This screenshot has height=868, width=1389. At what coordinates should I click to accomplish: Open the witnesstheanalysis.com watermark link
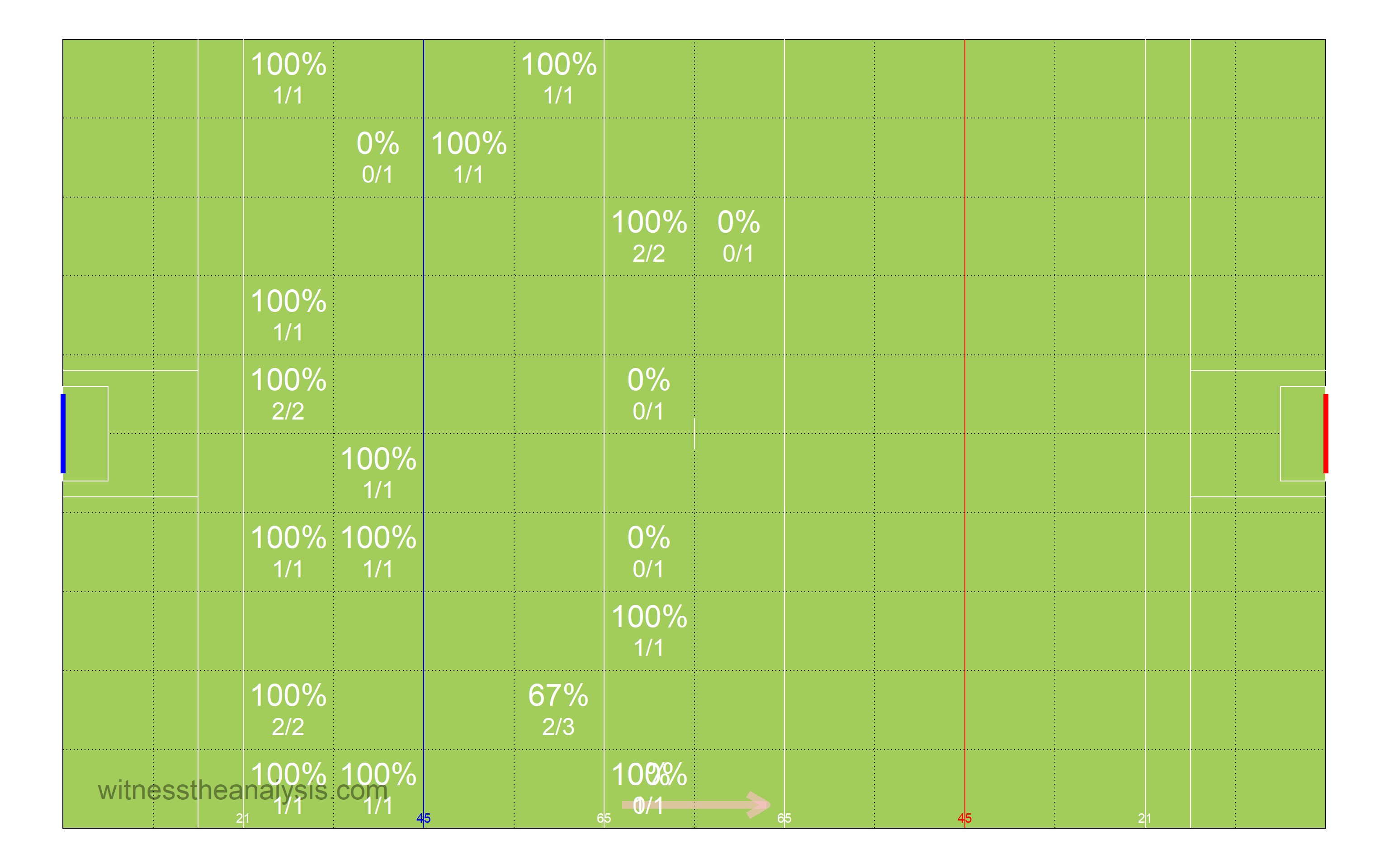(243, 791)
